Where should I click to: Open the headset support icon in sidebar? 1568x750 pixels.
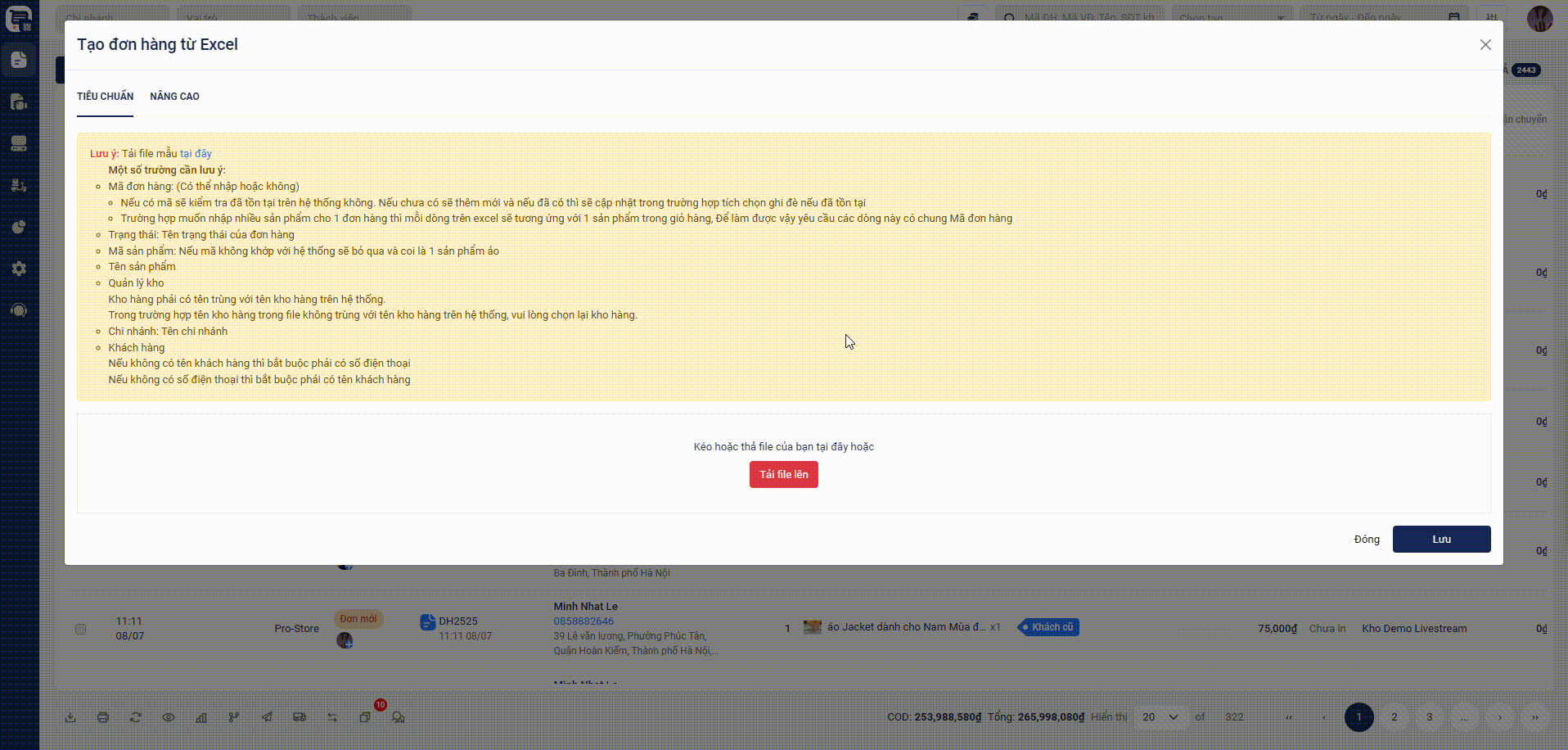coord(19,310)
